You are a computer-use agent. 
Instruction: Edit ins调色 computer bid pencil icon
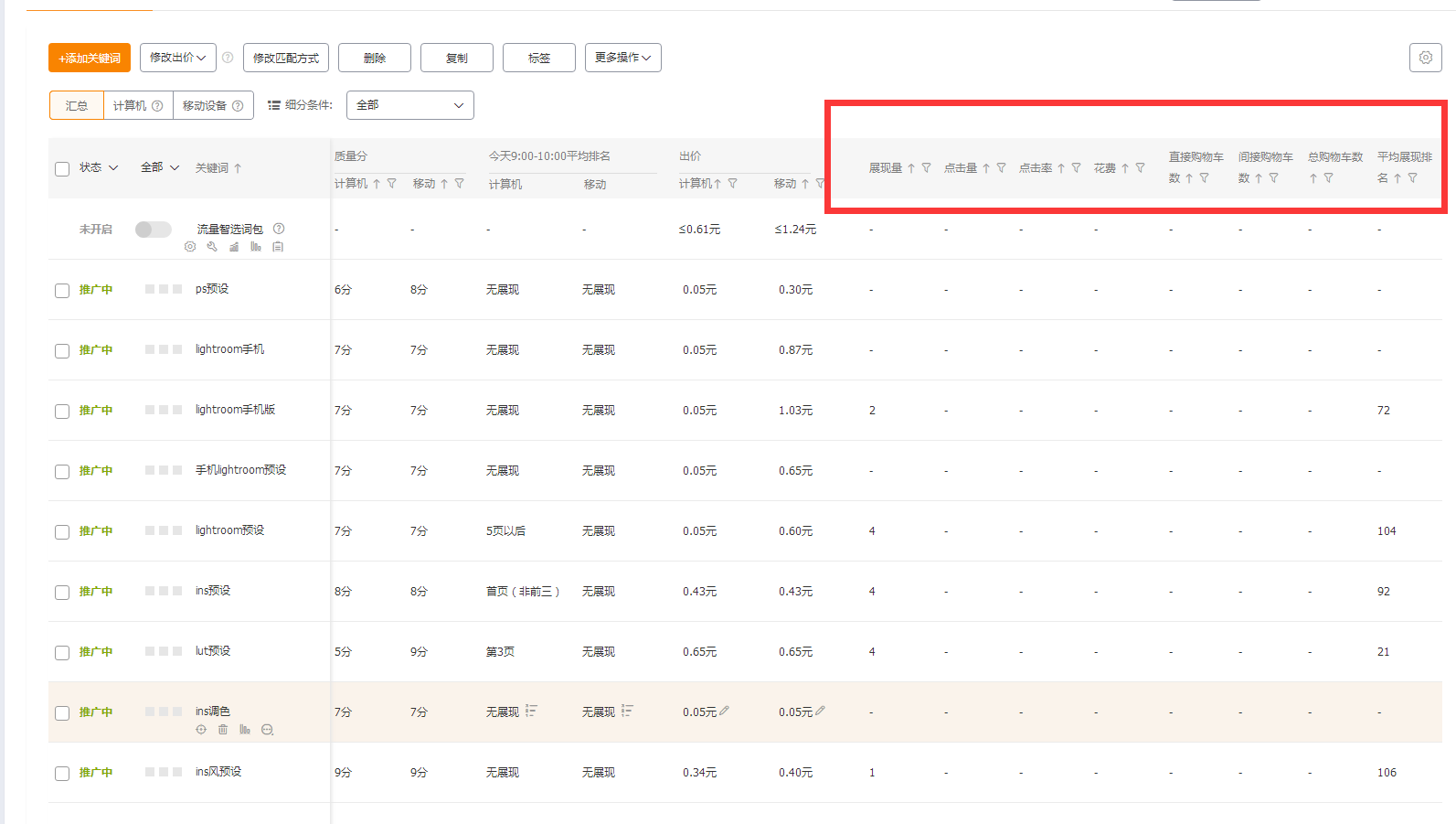[724, 711]
